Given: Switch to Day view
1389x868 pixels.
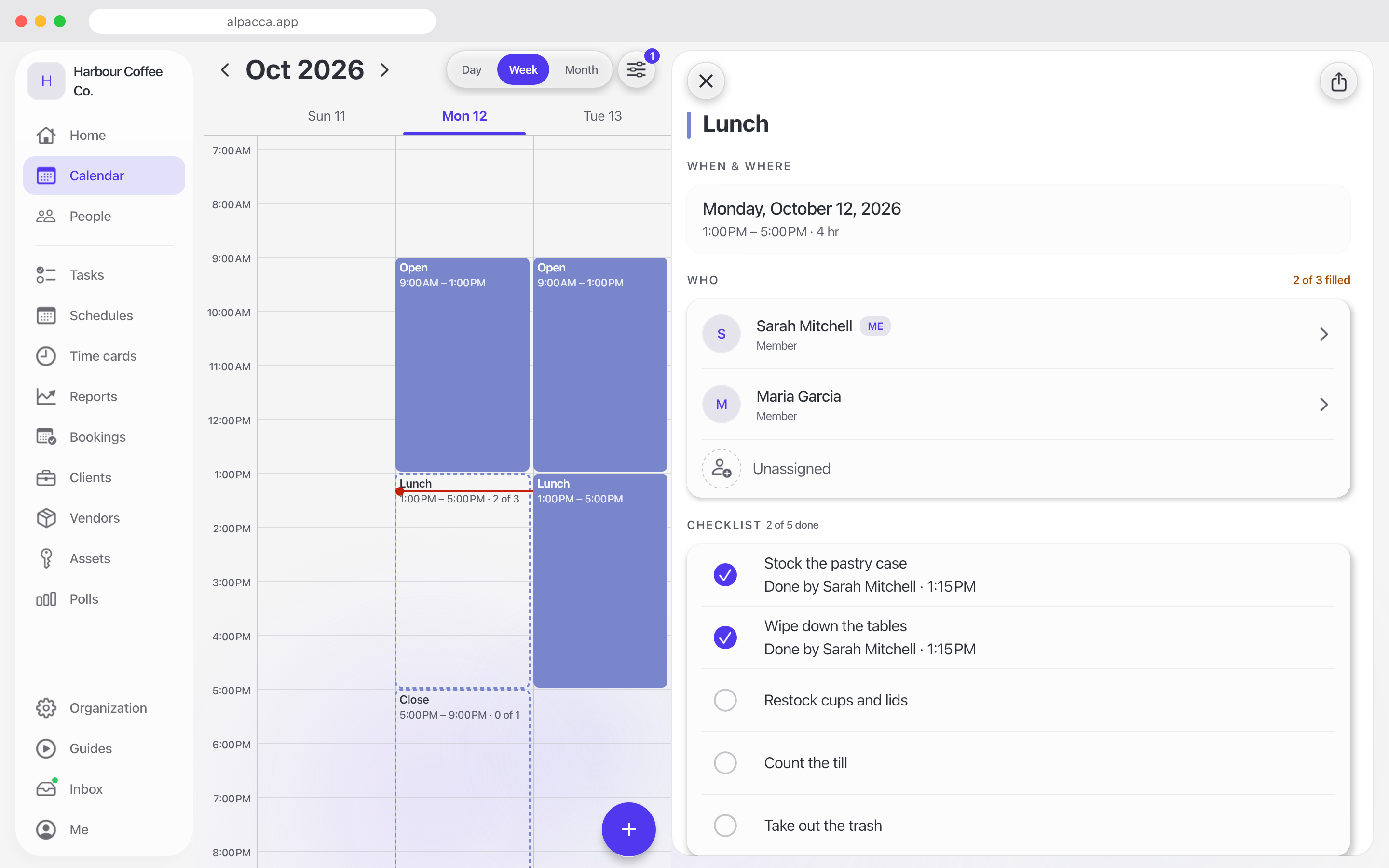Looking at the screenshot, I should [x=471, y=70].
